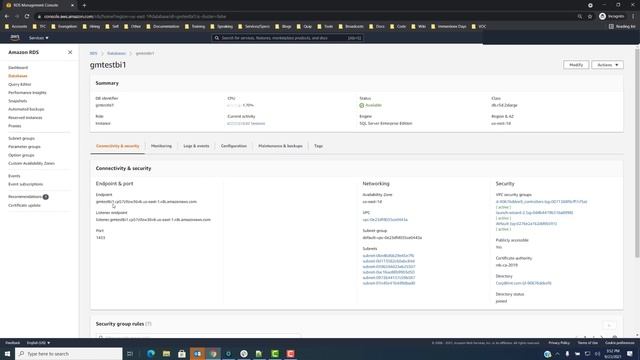Click the Windows Start button
The image size is (640, 360).
coord(7,353)
